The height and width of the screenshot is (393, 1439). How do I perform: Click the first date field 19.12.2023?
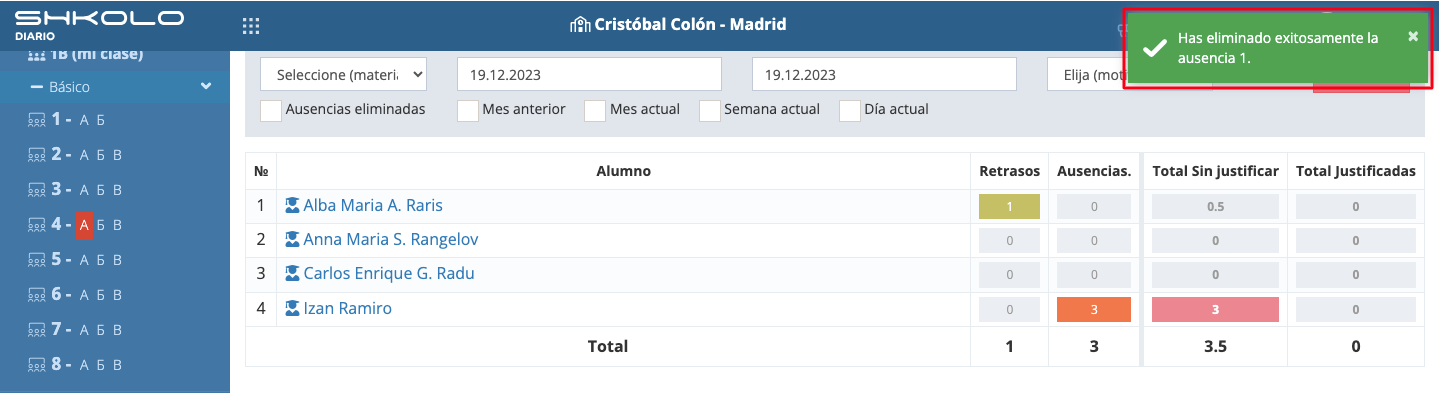(589, 75)
